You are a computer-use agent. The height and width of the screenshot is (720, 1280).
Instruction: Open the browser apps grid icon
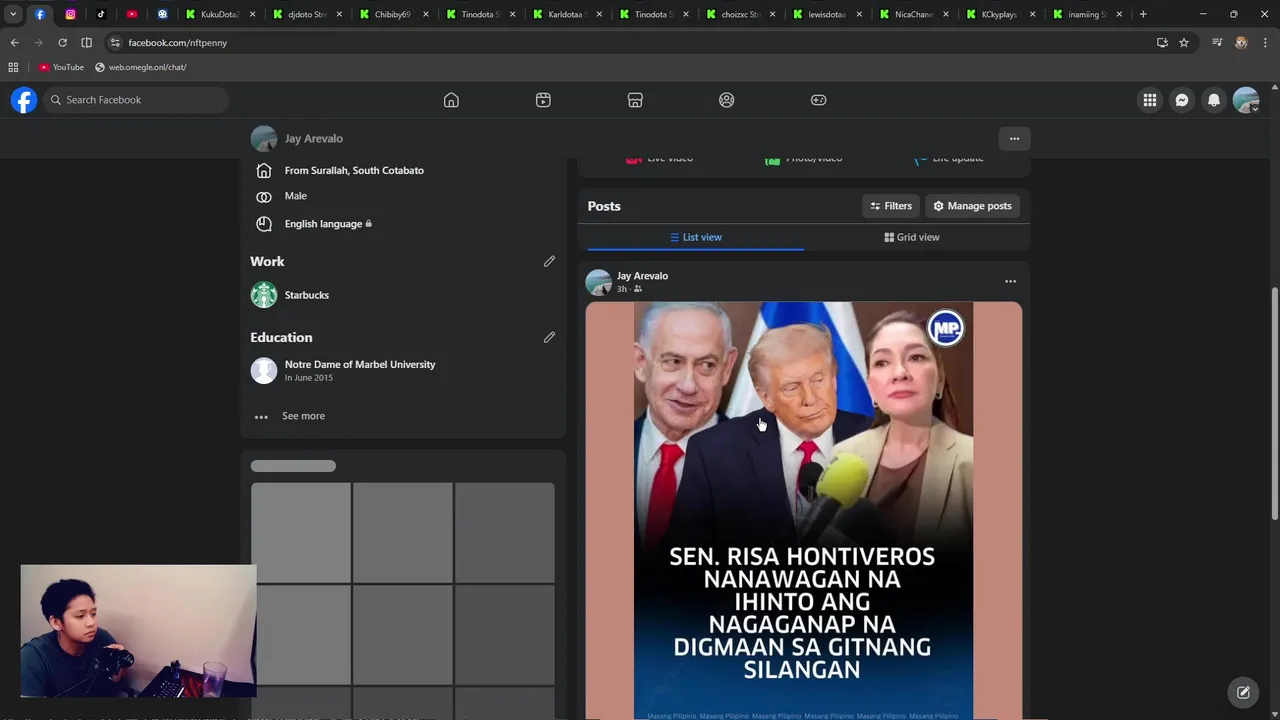click(x=13, y=67)
